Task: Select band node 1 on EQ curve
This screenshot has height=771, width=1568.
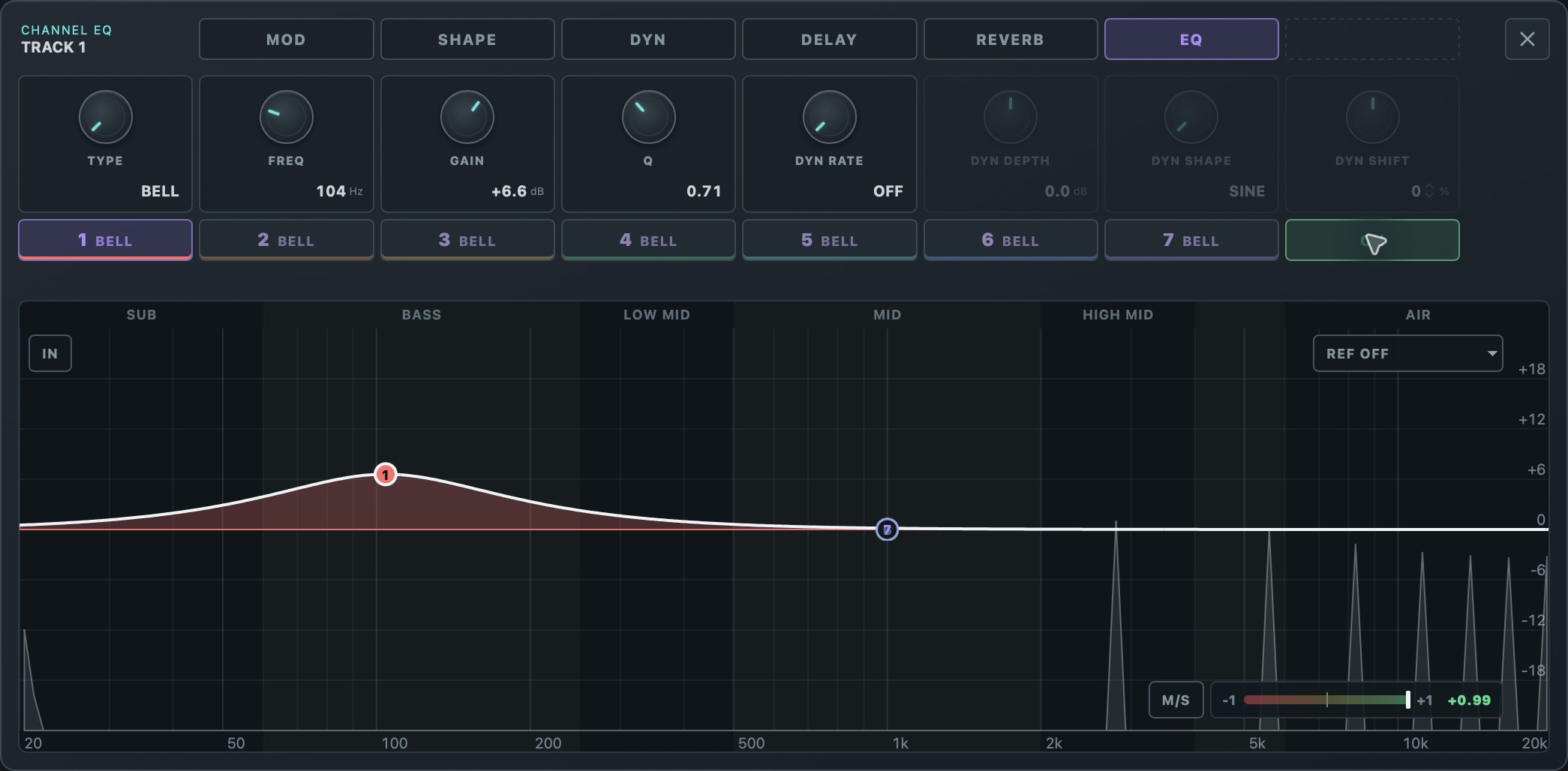Action: point(386,475)
